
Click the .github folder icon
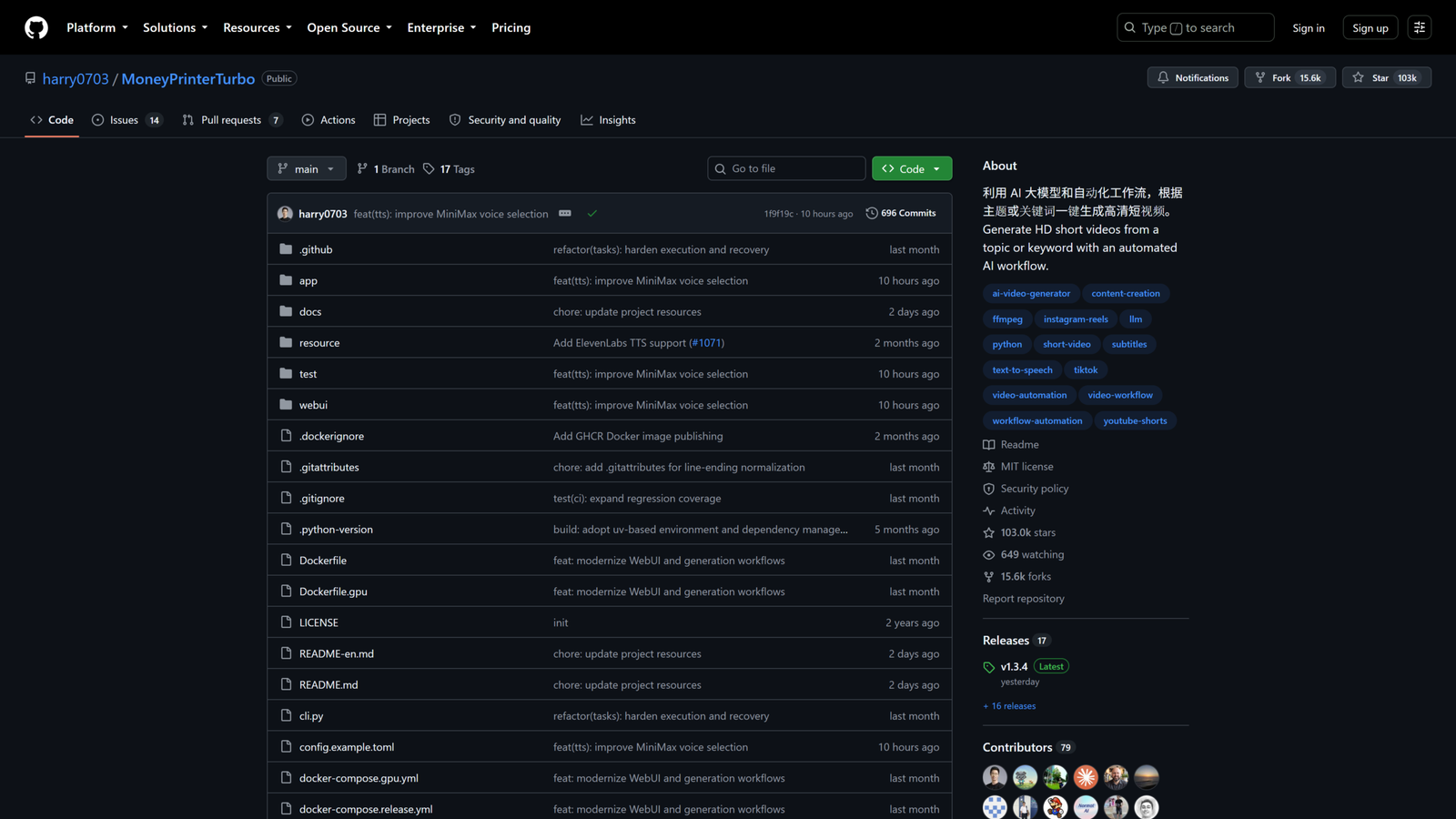286,249
